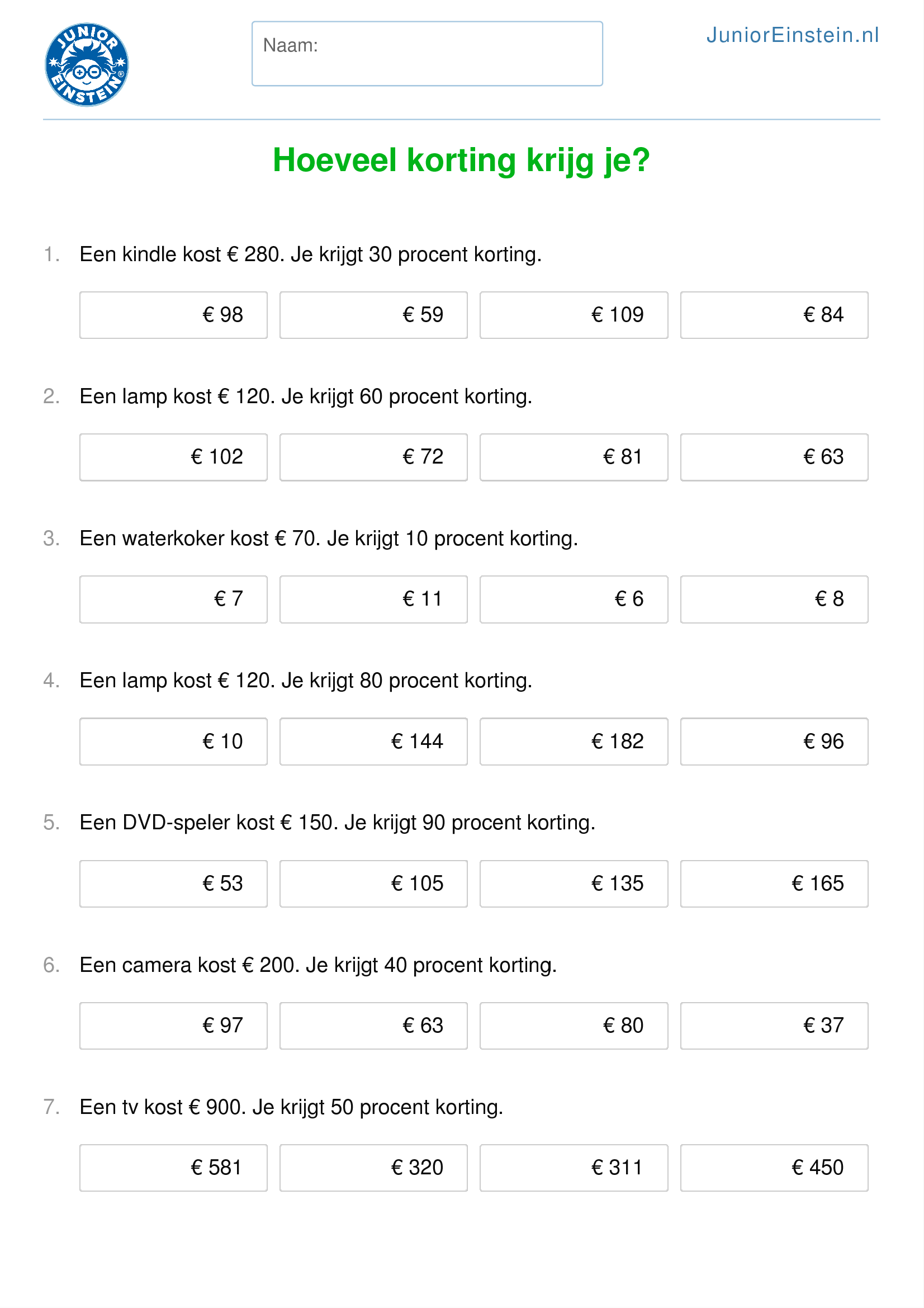Select answer € 84 for the kindle question
This screenshot has width=924, height=1308.
pos(774,315)
